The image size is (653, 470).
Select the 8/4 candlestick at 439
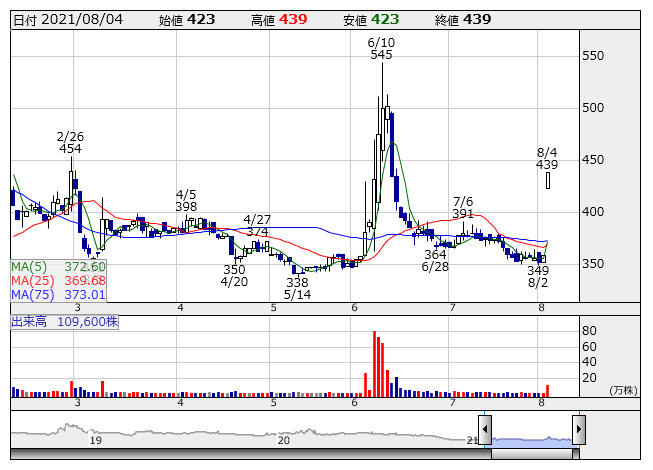pyautogui.click(x=548, y=180)
